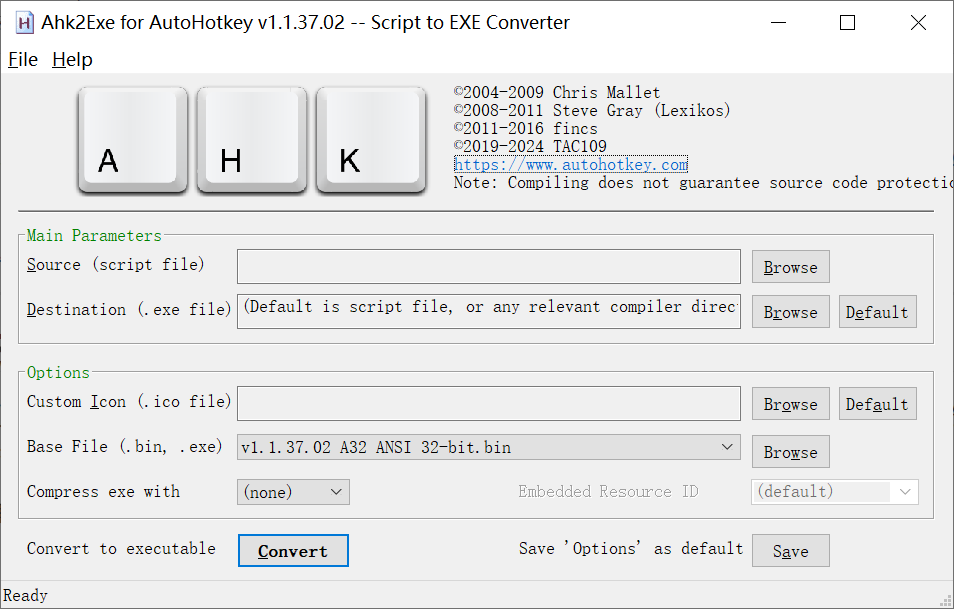Image resolution: width=954 pixels, height=609 pixels.
Task: Close the Ahk2Exe window
Action: 918,23
